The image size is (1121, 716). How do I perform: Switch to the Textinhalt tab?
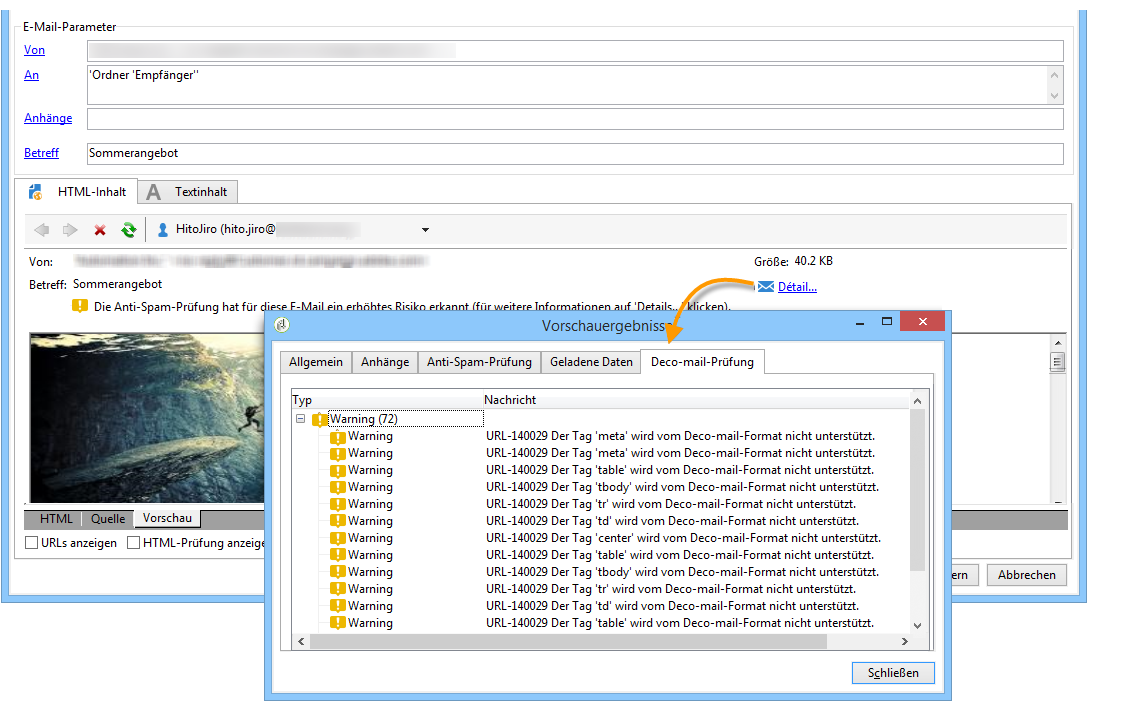[187, 192]
